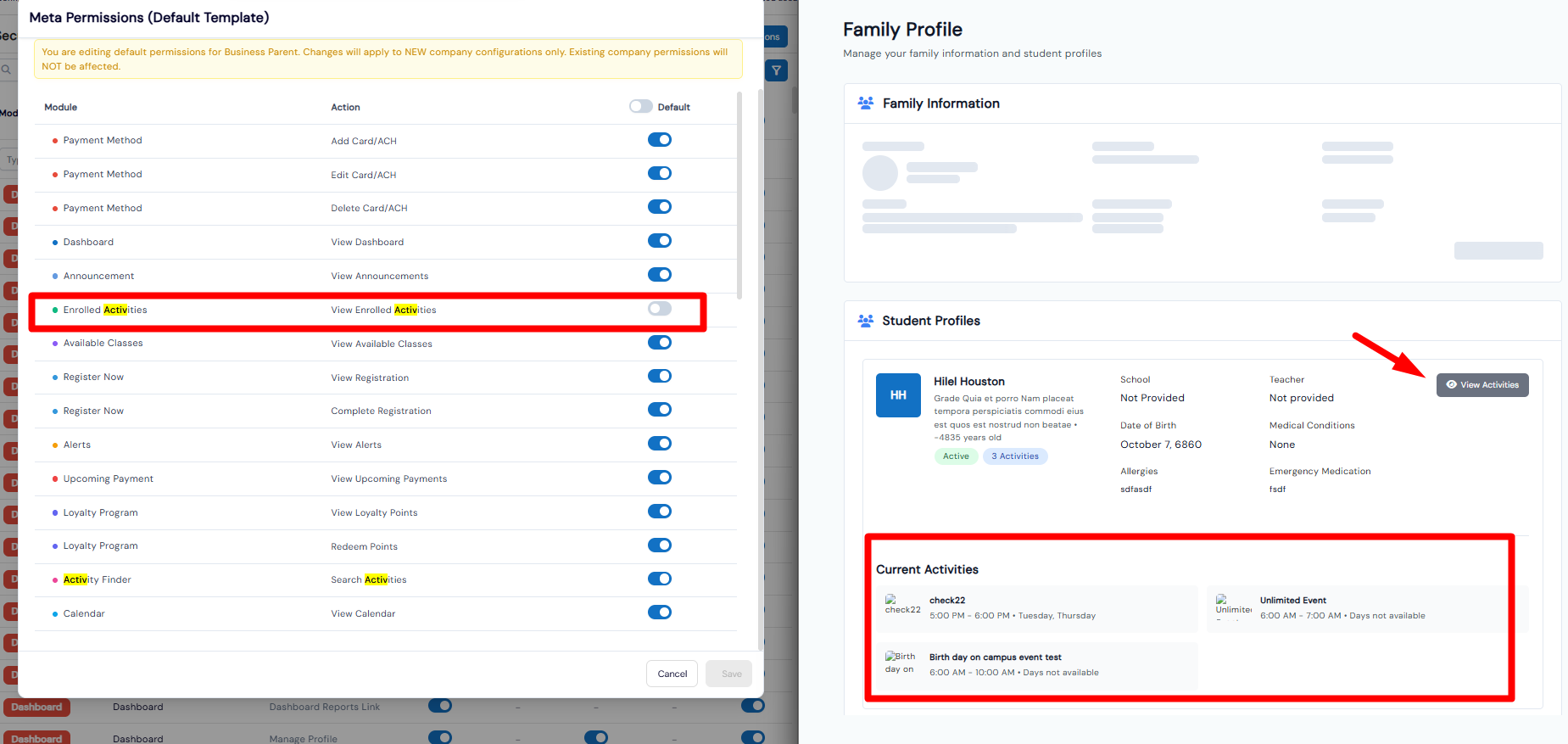Enable the View Enrolled Activities toggle

pos(659,309)
